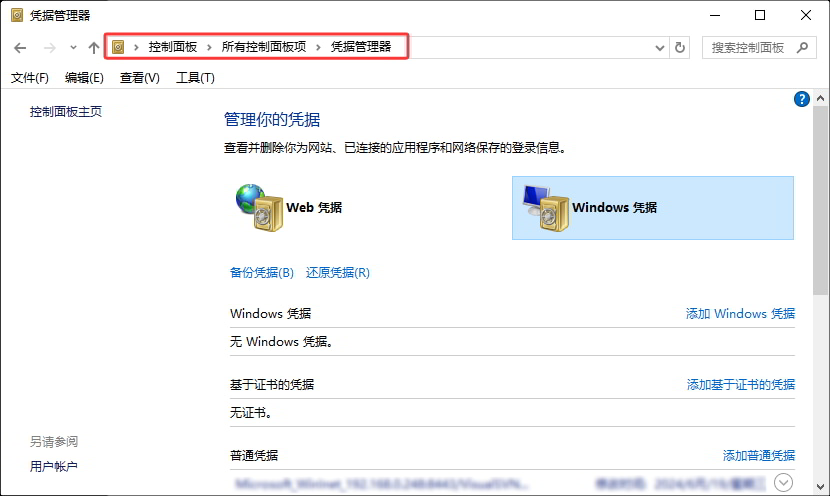
Task: Click the address bar location icon
Action: tap(119, 47)
